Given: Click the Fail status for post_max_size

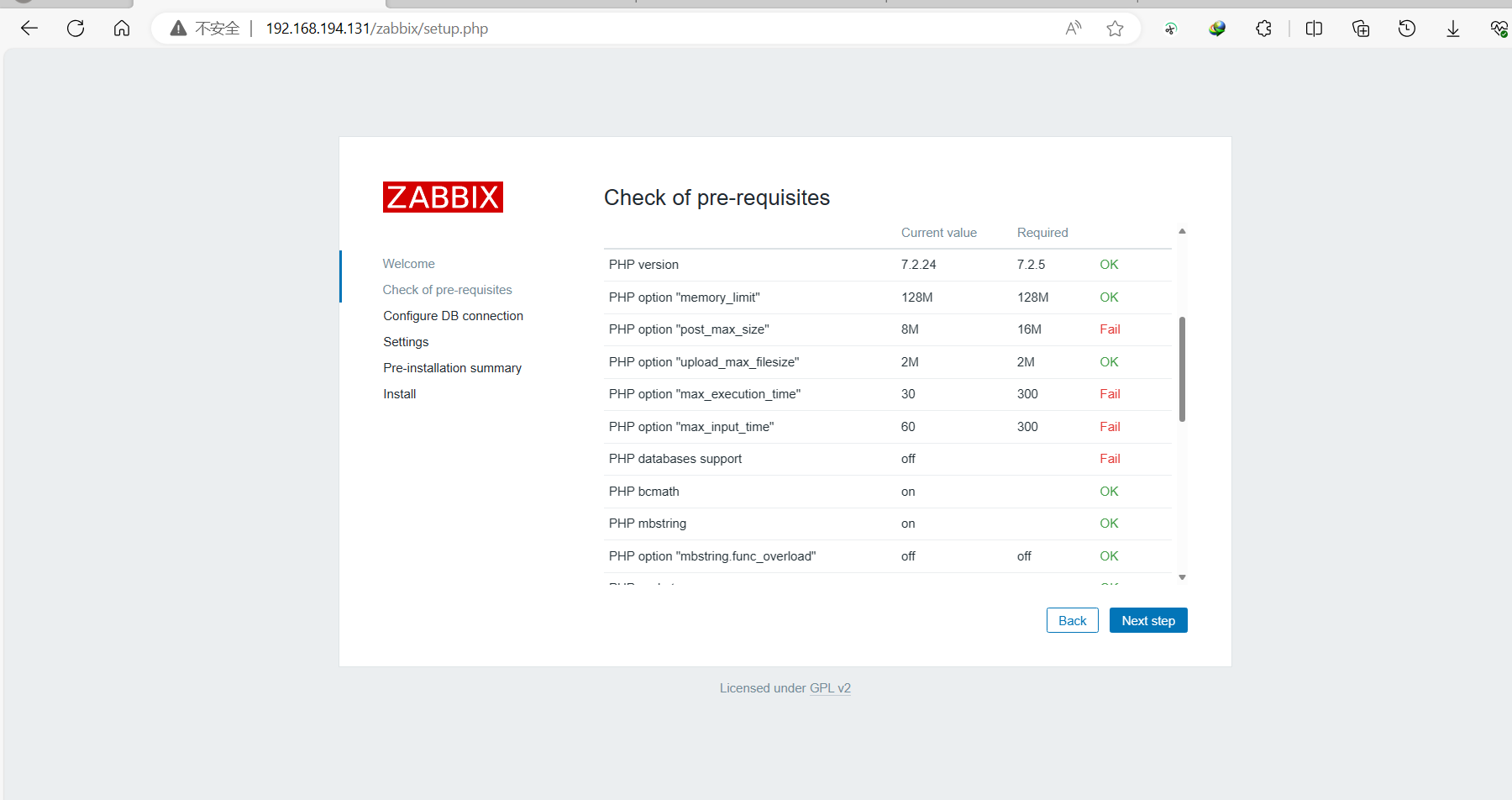Looking at the screenshot, I should [x=1110, y=329].
